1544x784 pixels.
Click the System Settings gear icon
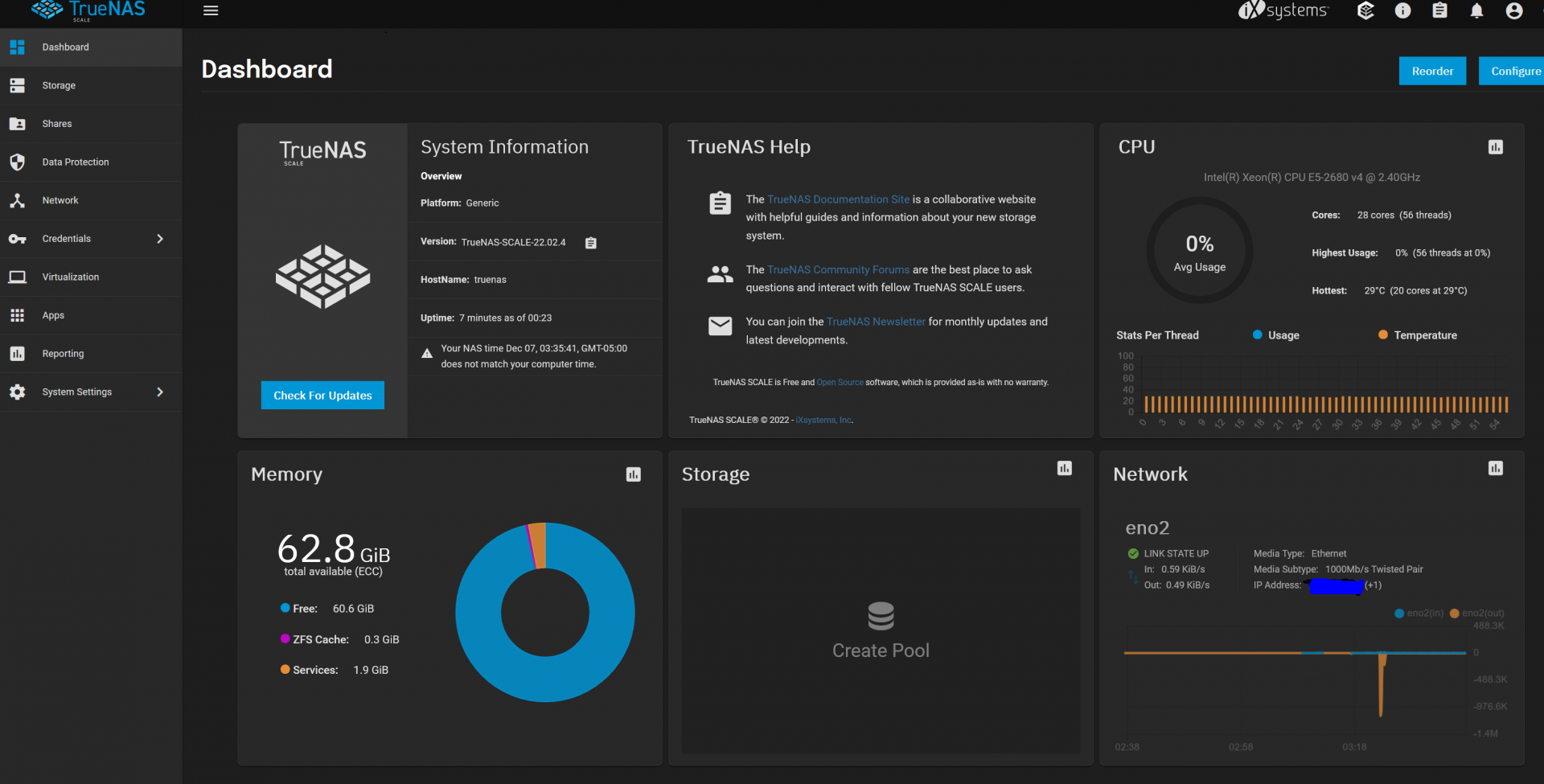[17, 392]
